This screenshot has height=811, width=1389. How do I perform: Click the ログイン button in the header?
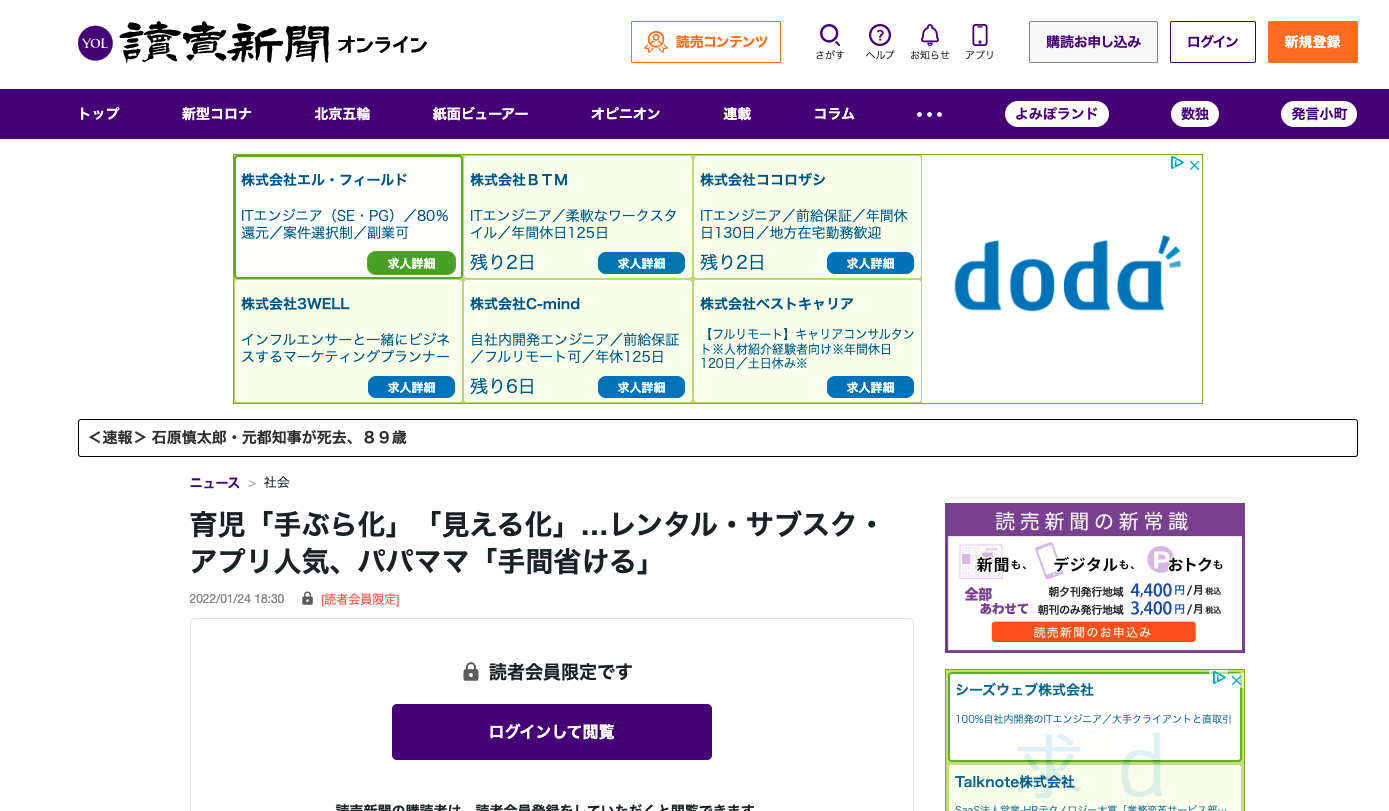[x=1212, y=42]
